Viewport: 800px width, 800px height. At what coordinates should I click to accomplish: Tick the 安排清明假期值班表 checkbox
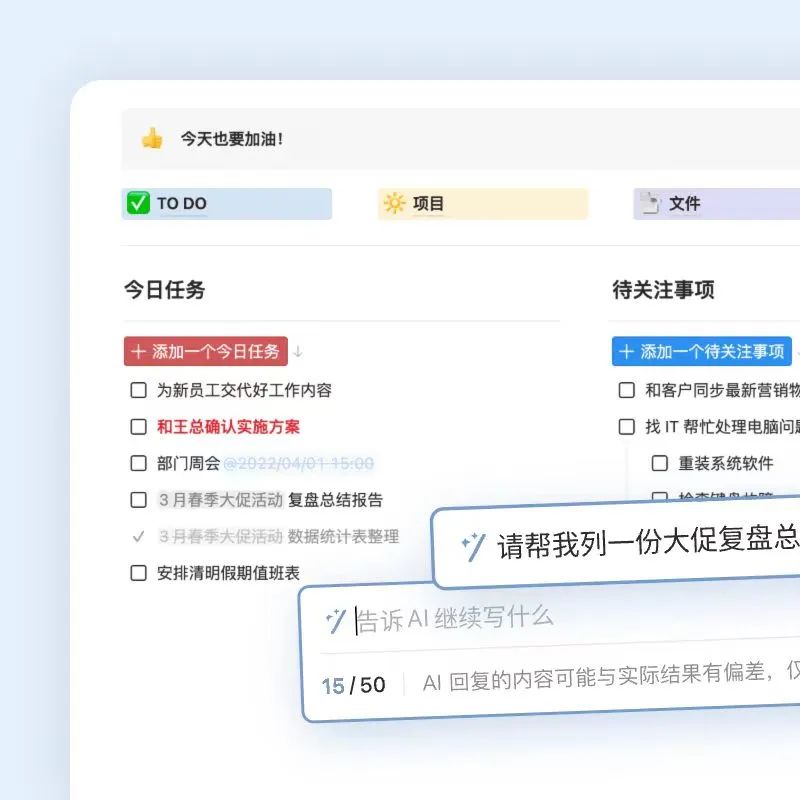(x=139, y=573)
